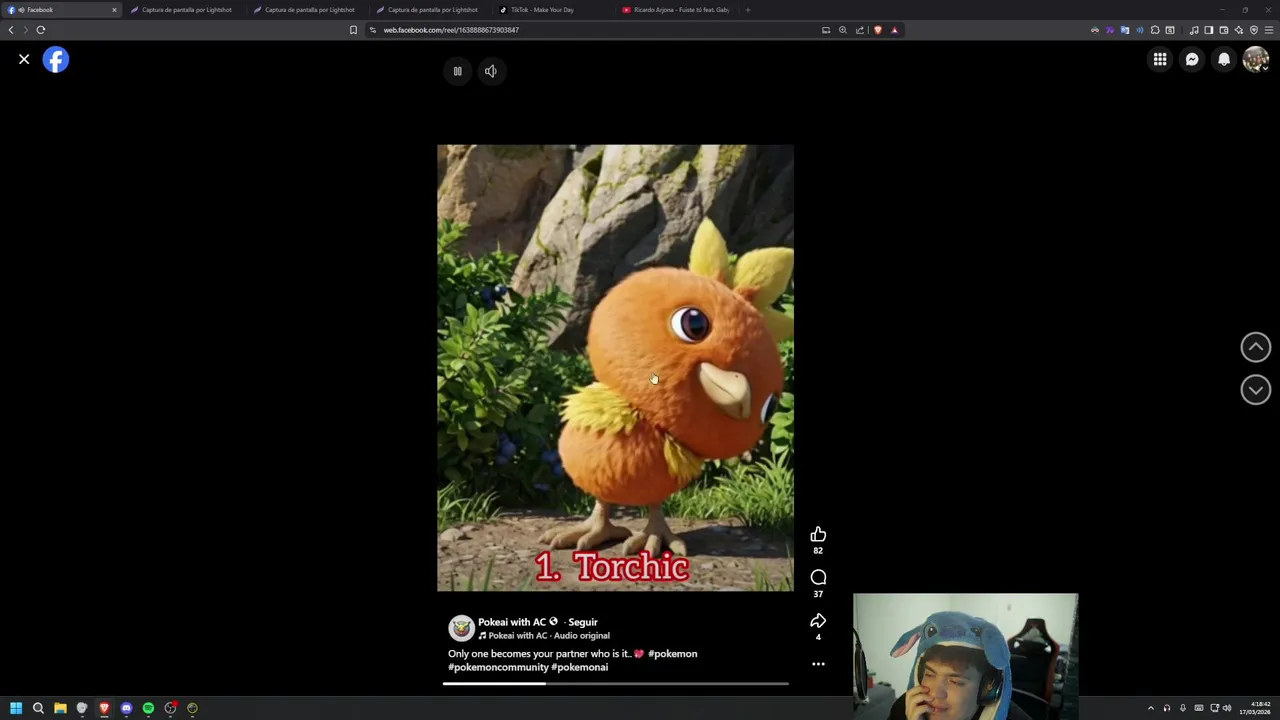The height and width of the screenshot is (720, 1280).
Task: Click the Torchic reel video frame
Action: (x=615, y=368)
